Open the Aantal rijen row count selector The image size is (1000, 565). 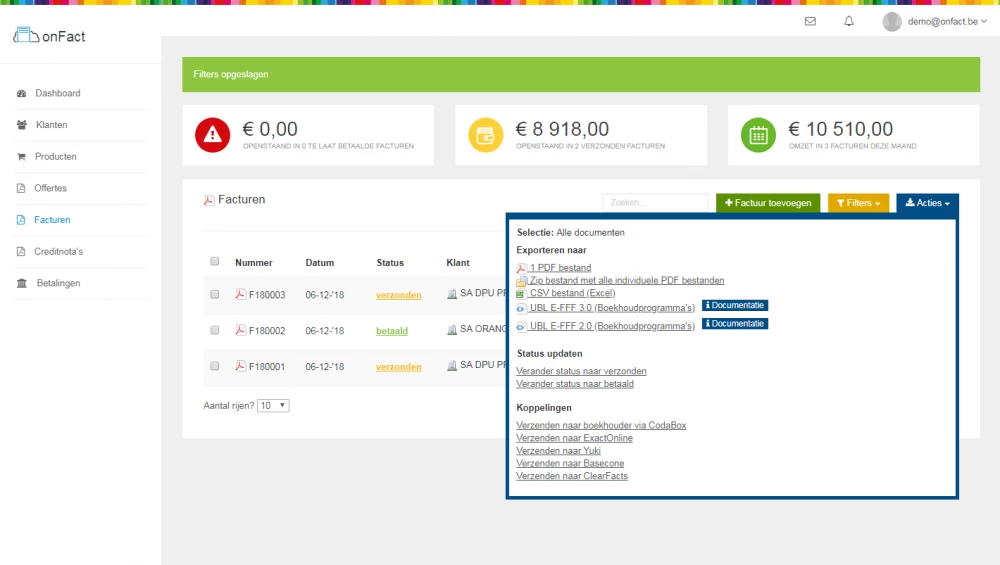(x=273, y=406)
